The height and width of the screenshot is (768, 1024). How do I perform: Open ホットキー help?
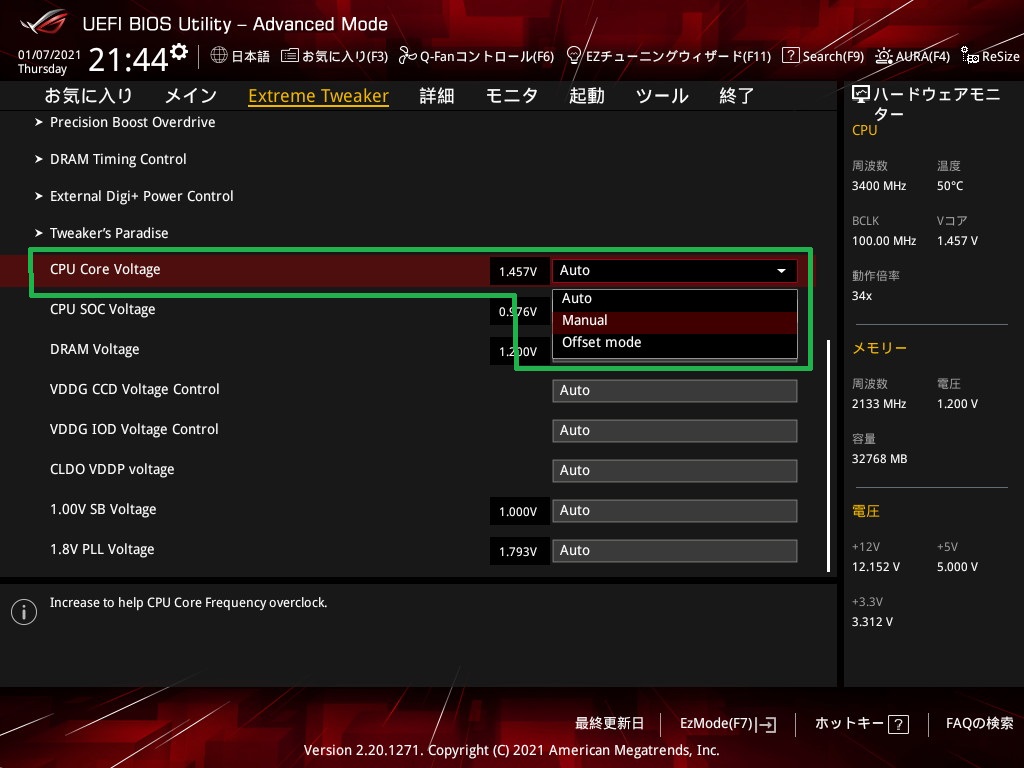(x=861, y=724)
